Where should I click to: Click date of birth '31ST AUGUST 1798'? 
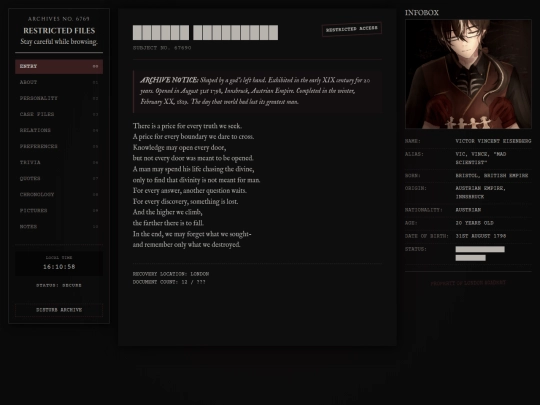tap(481, 236)
